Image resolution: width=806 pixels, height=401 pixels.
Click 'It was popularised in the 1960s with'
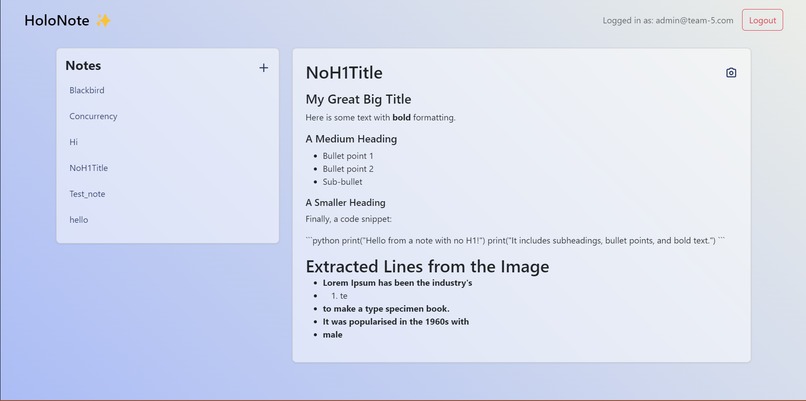396,321
